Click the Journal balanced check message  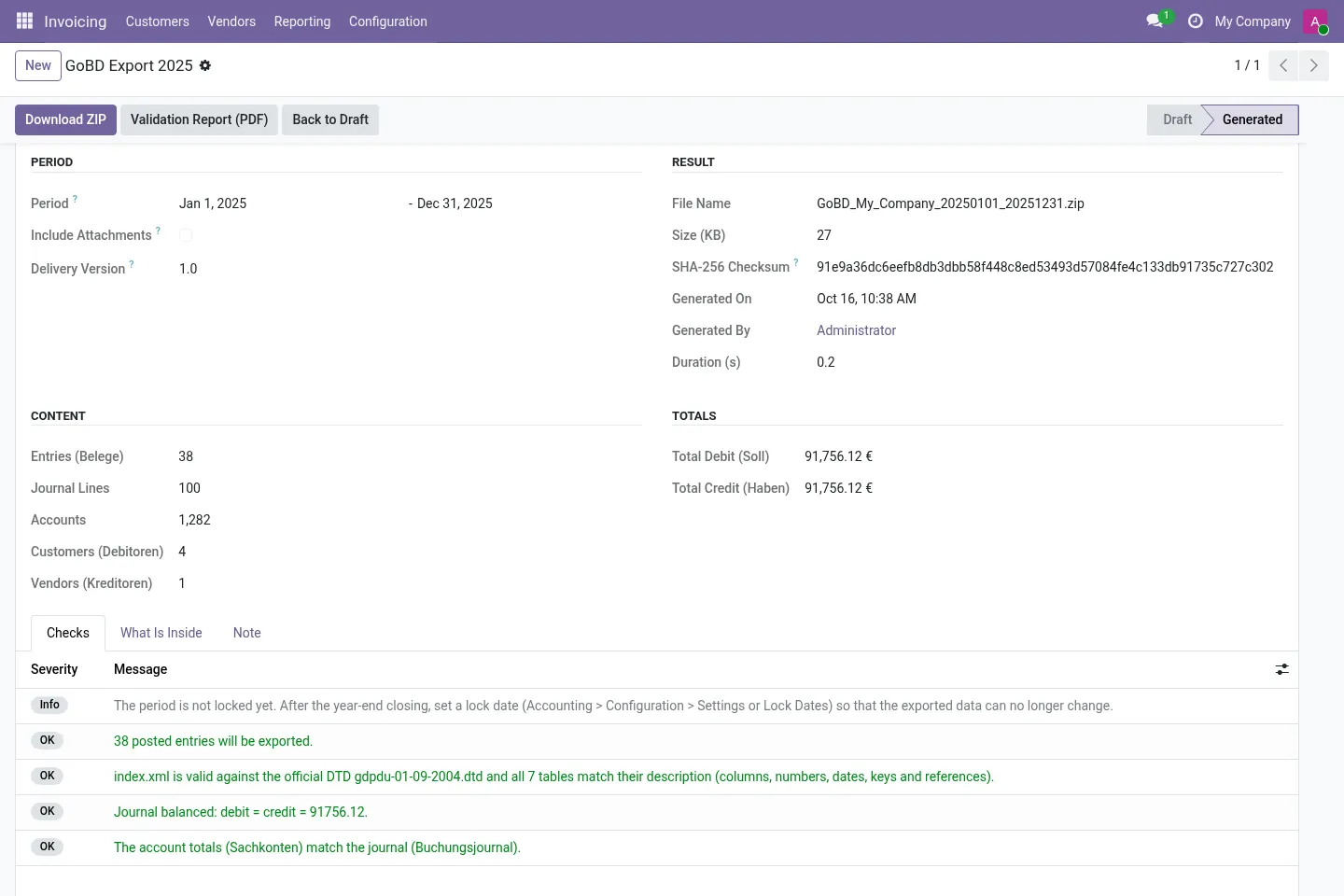241,812
